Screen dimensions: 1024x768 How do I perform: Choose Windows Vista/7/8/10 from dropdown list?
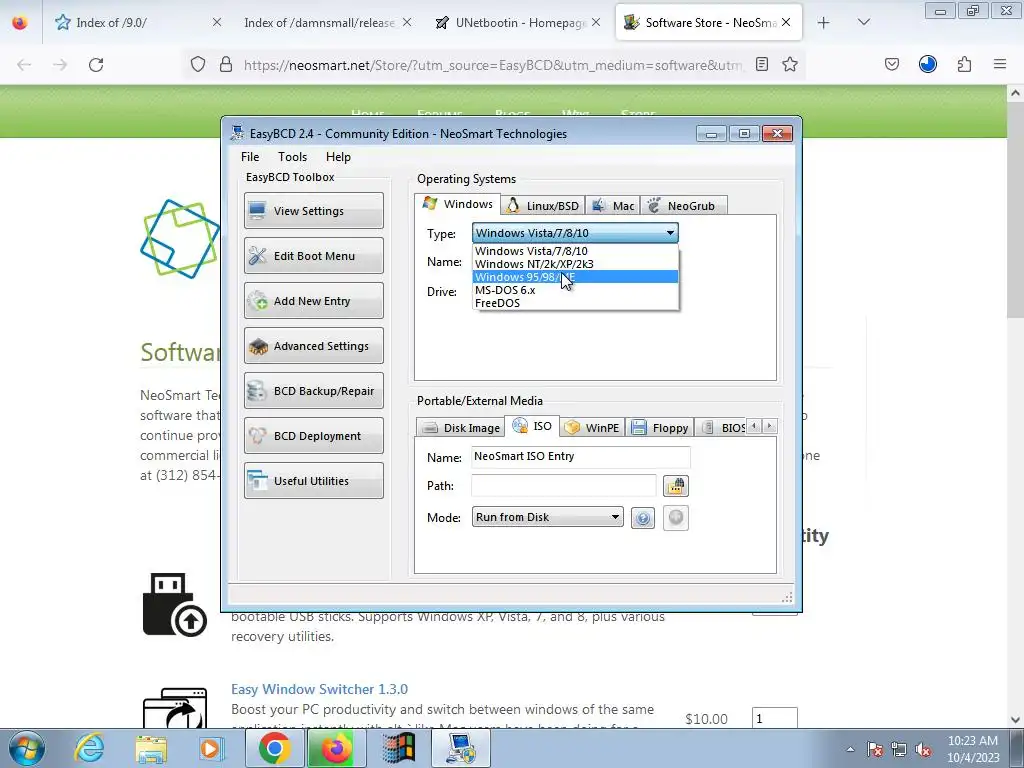575,251
